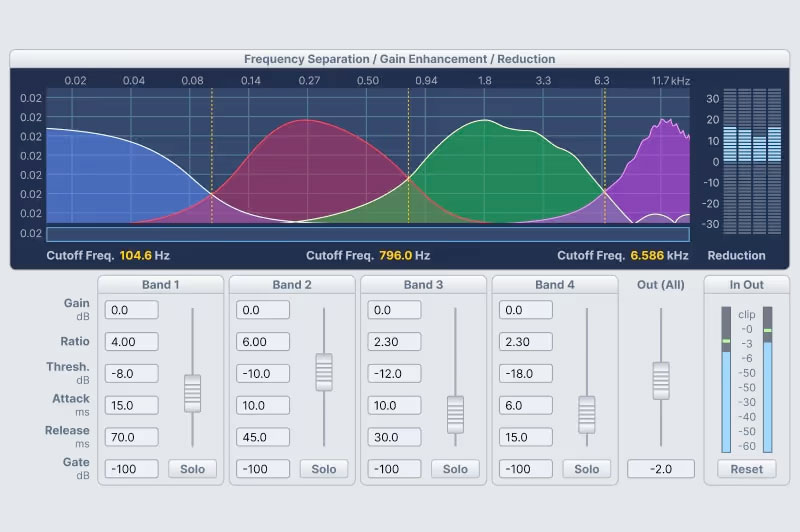Click the Band 3 vertical slider handle
This screenshot has width=800, height=532.
pos(455,415)
